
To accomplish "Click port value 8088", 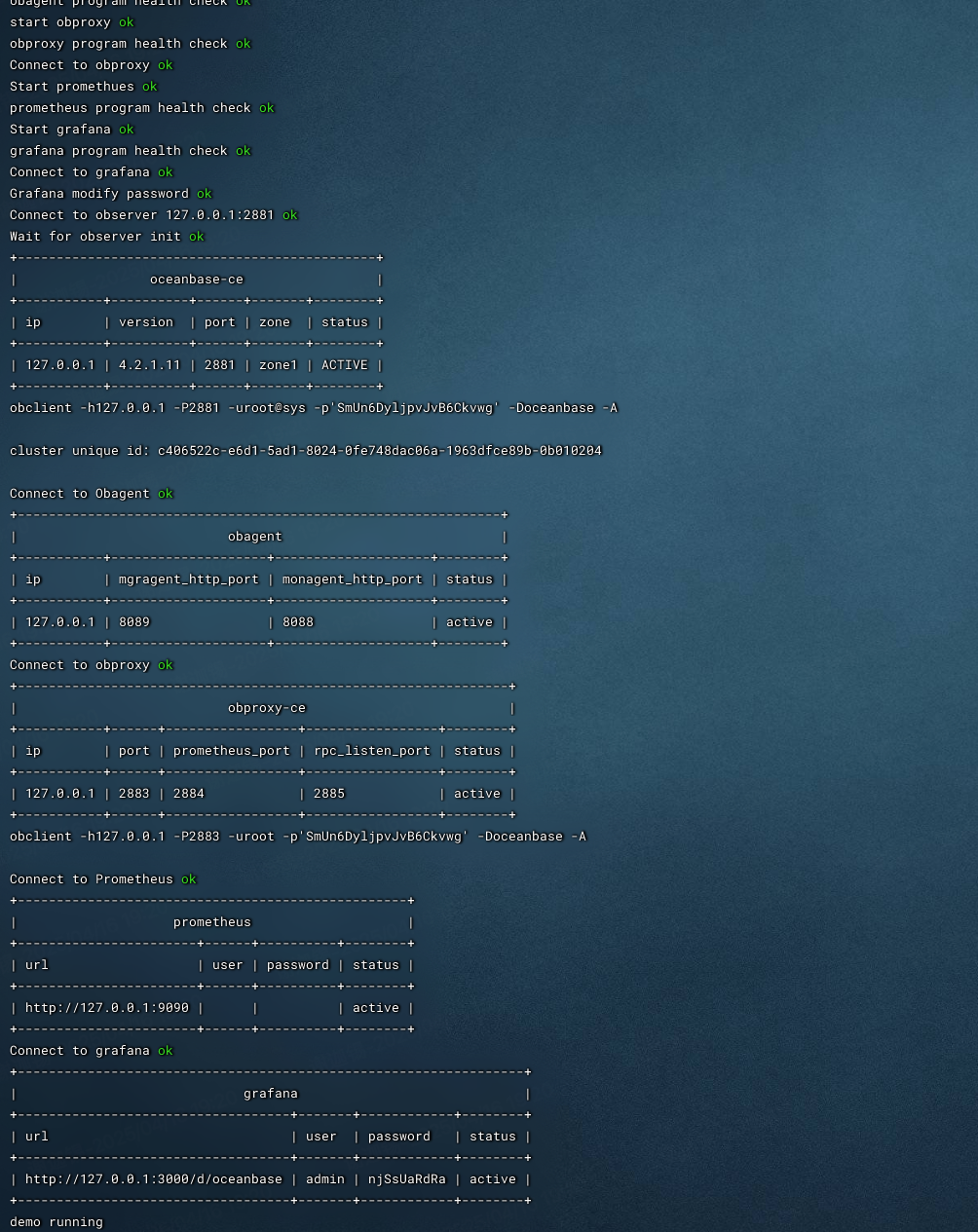I will tap(298, 622).
